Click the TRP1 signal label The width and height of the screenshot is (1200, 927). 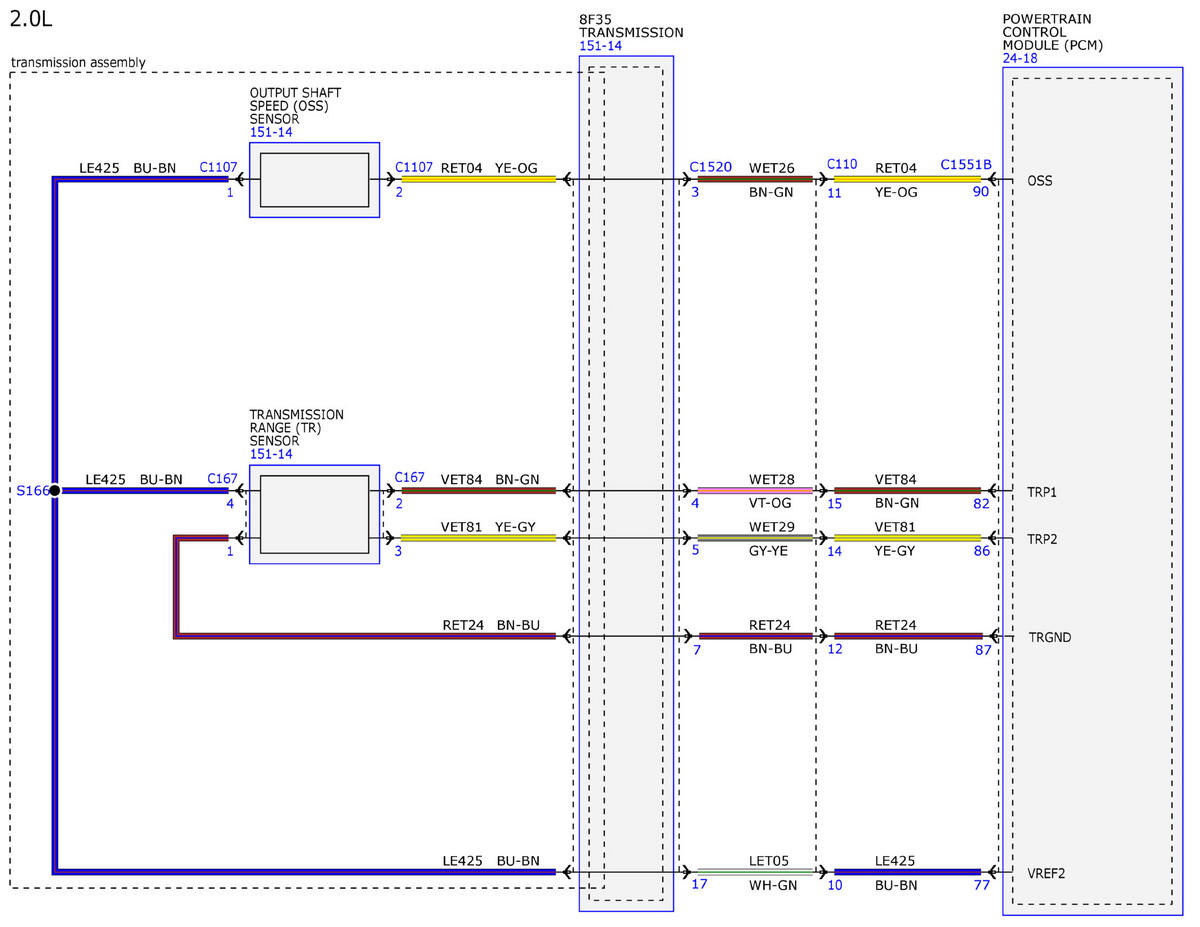(x=1042, y=492)
